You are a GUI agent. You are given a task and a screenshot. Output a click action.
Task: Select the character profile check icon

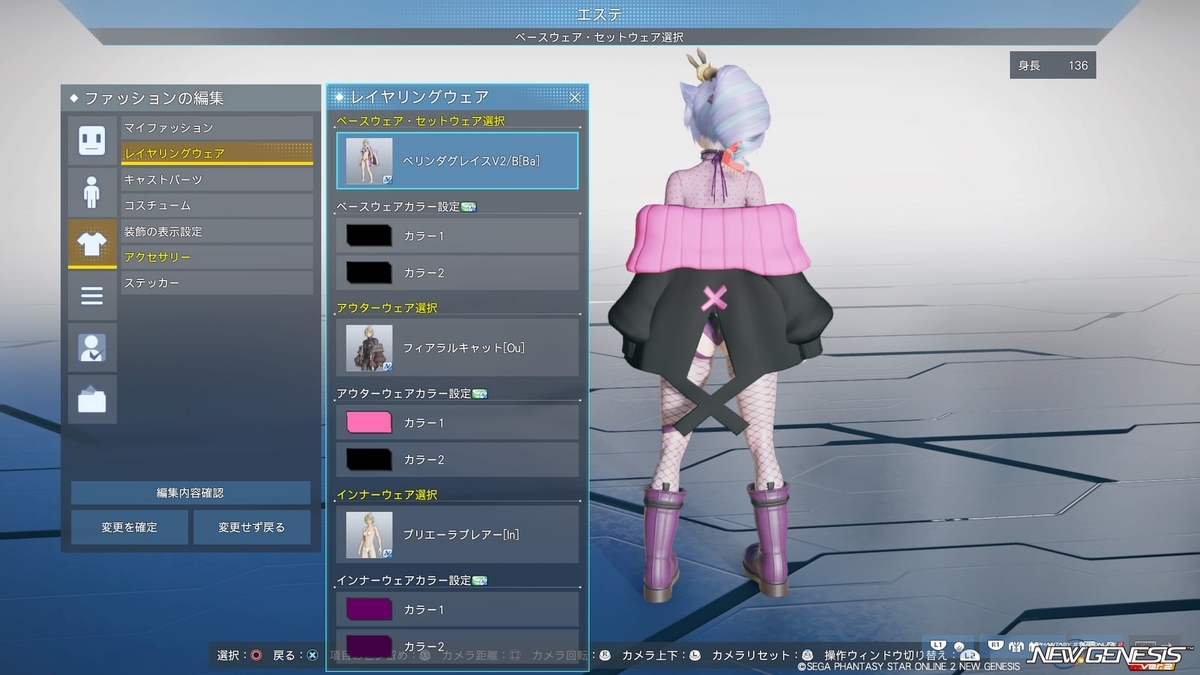(92, 348)
